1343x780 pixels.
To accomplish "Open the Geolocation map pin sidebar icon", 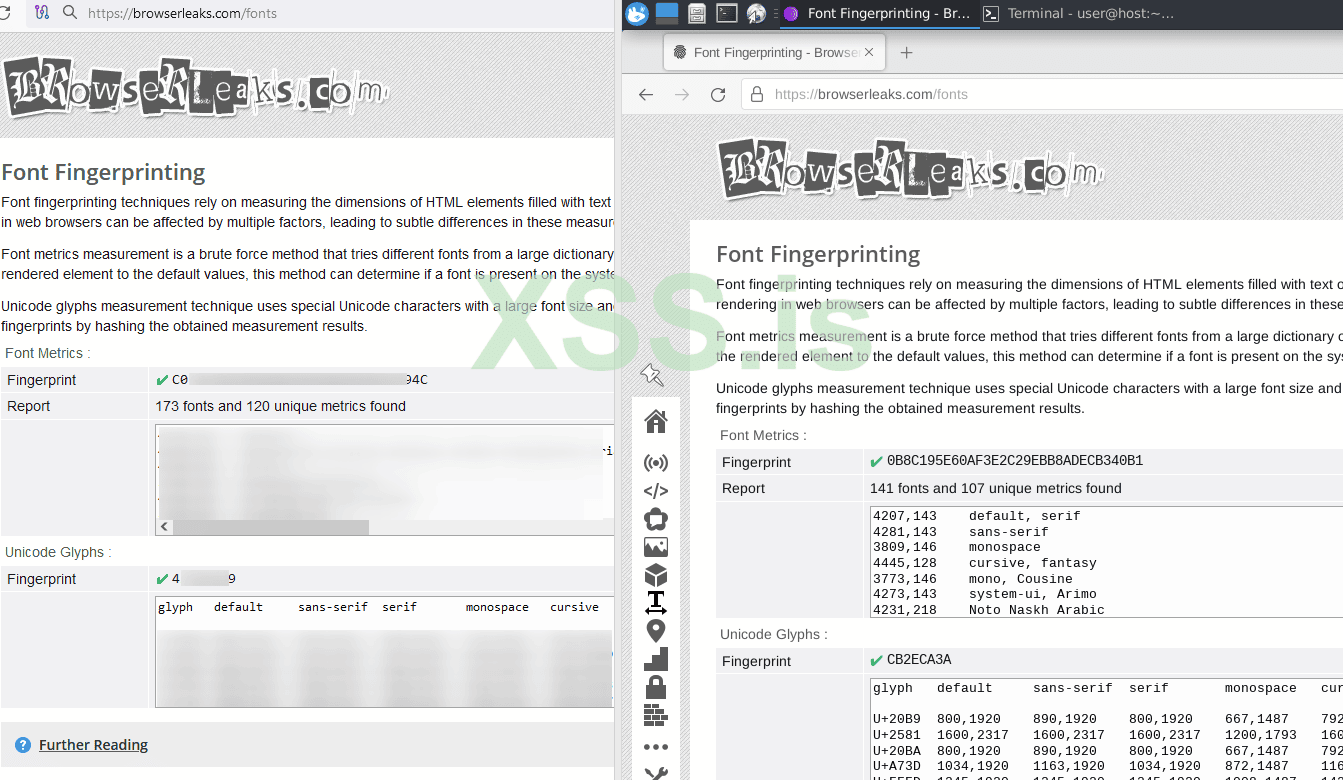I will [656, 631].
